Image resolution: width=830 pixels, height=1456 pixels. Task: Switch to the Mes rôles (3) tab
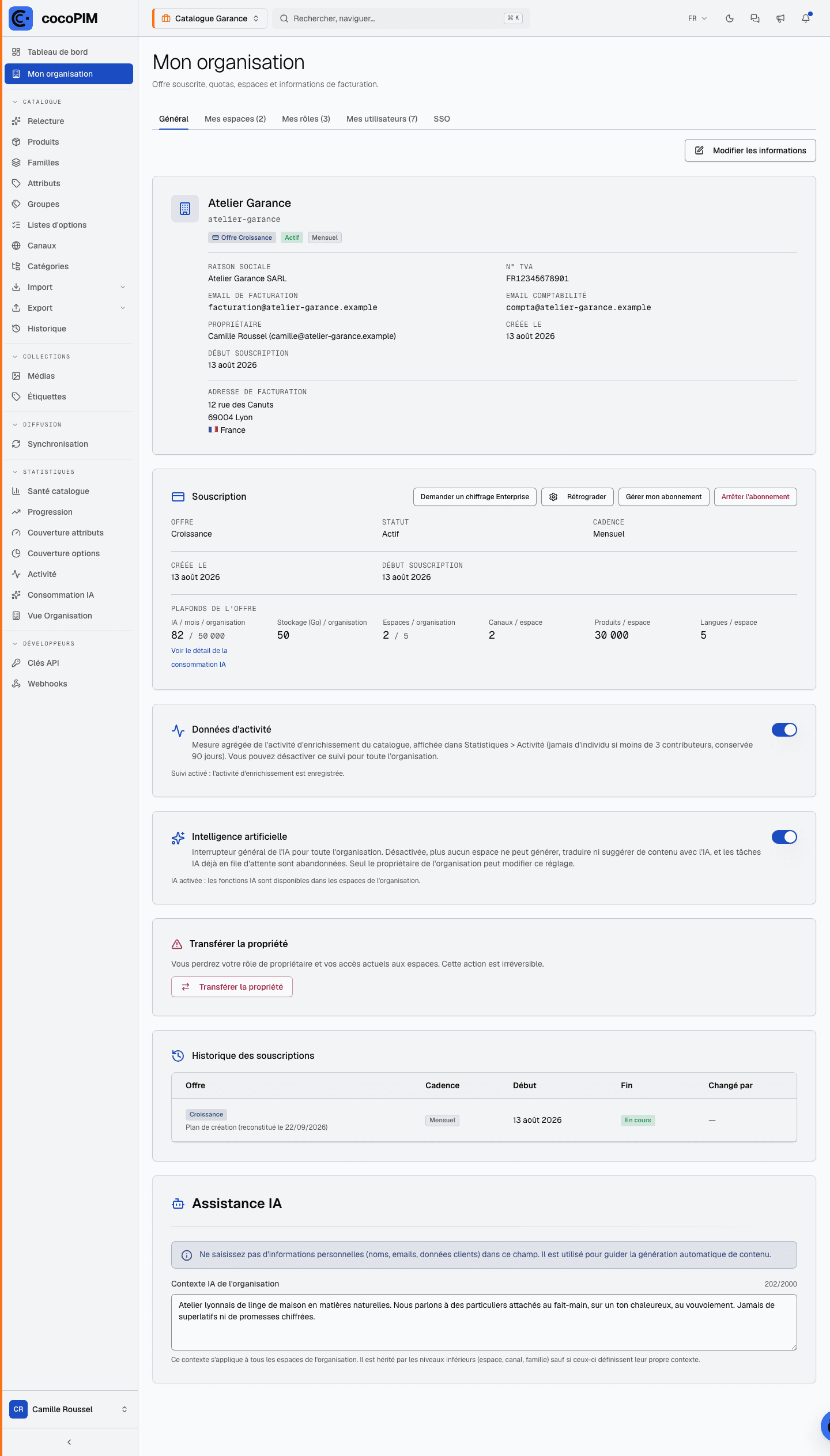[x=306, y=119]
